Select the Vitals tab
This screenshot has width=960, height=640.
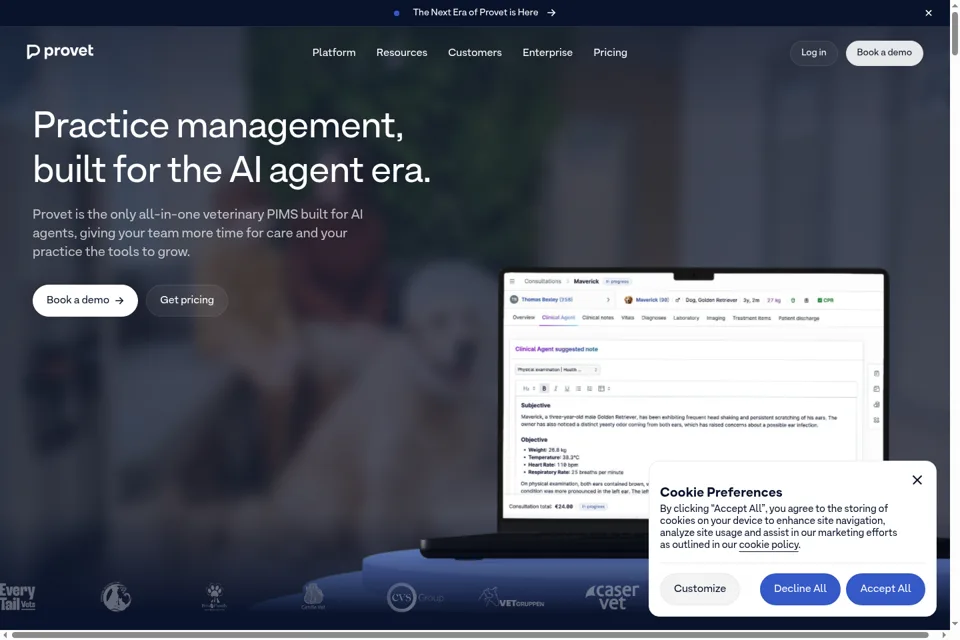(x=628, y=318)
